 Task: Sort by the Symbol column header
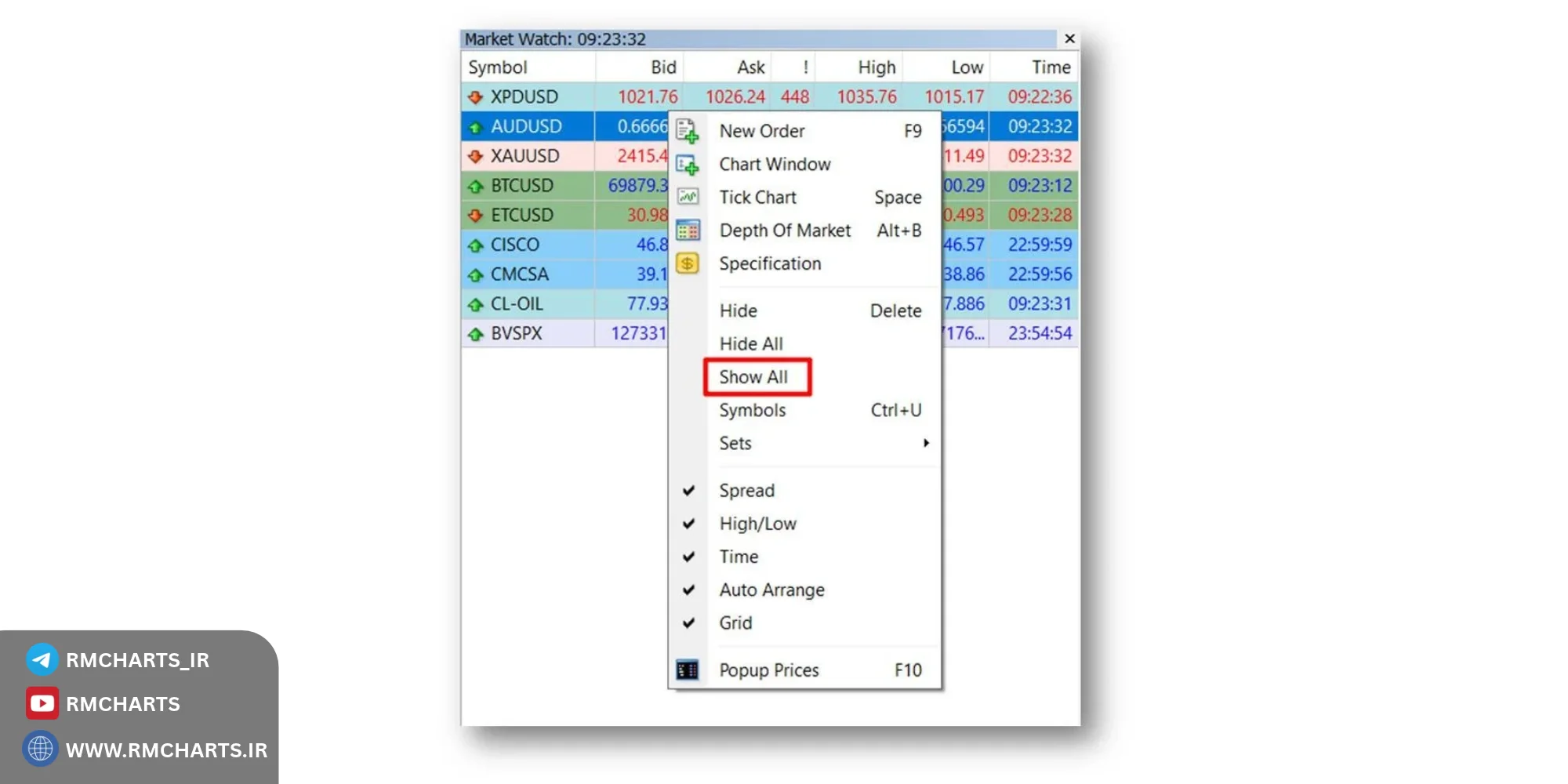tap(528, 67)
